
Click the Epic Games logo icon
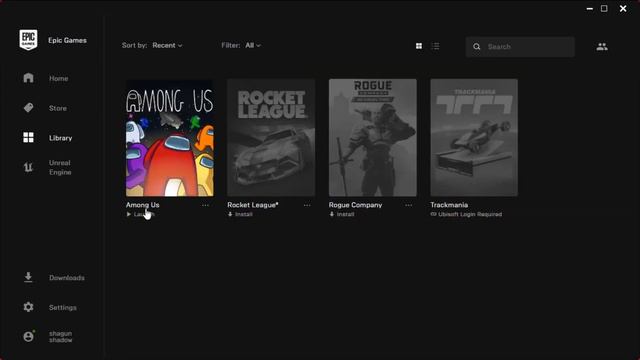tap(28, 40)
